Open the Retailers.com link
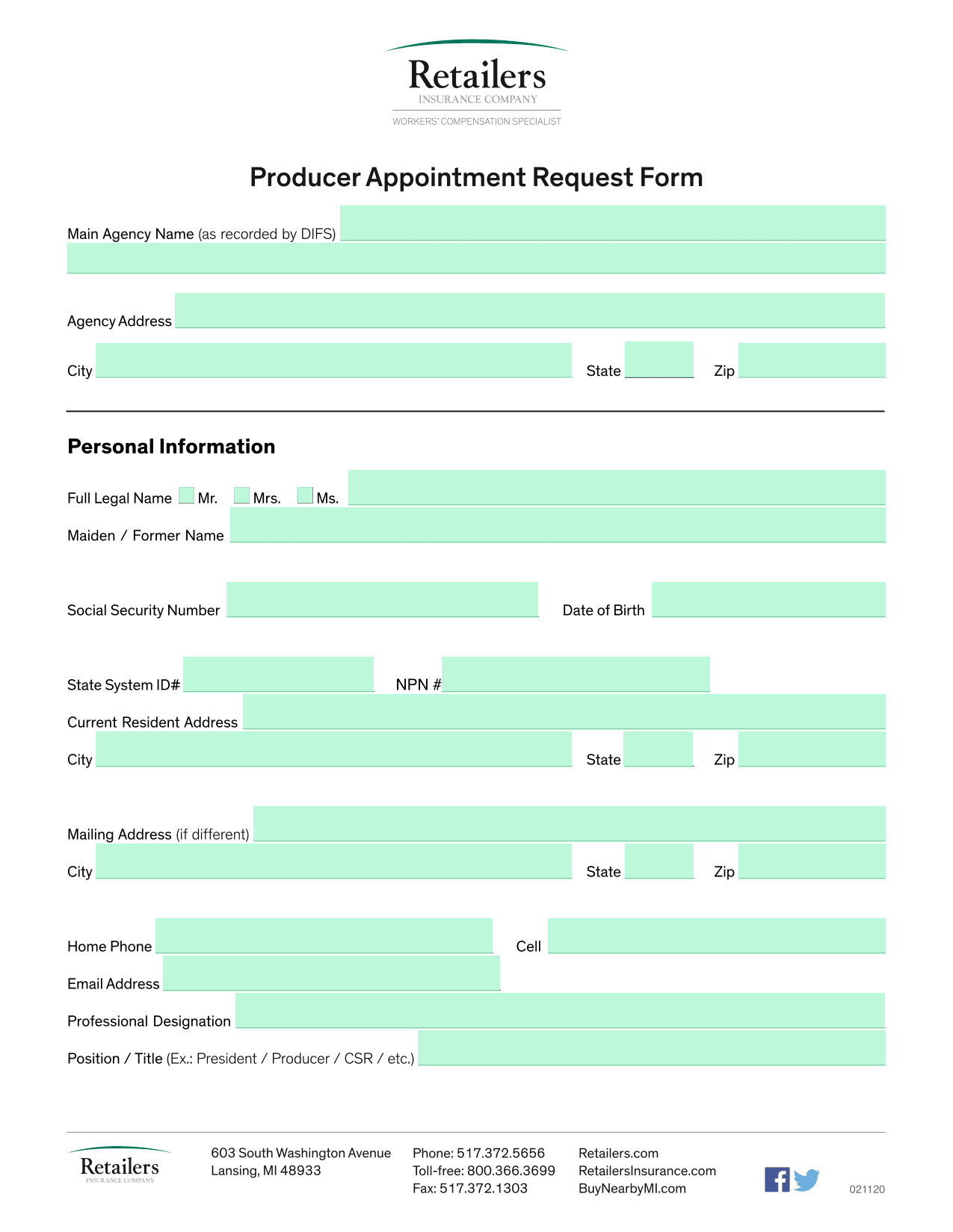953x1232 pixels. click(618, 1153)
